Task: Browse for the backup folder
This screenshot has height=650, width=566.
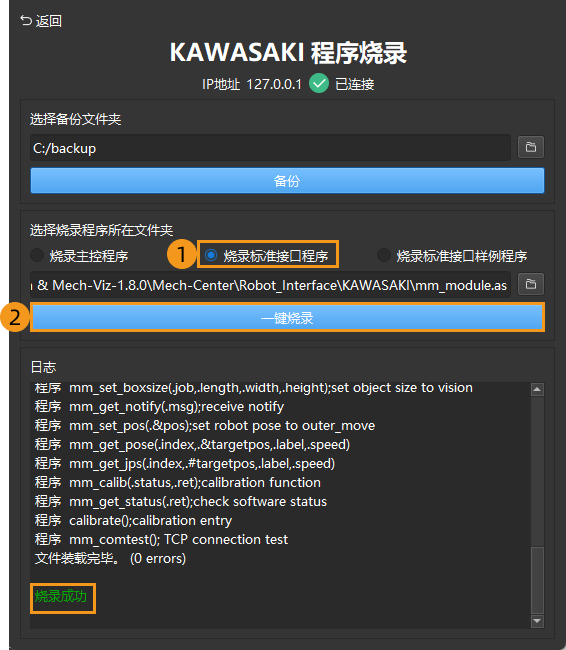Action: pyautogui.click(x=531, y=147)
